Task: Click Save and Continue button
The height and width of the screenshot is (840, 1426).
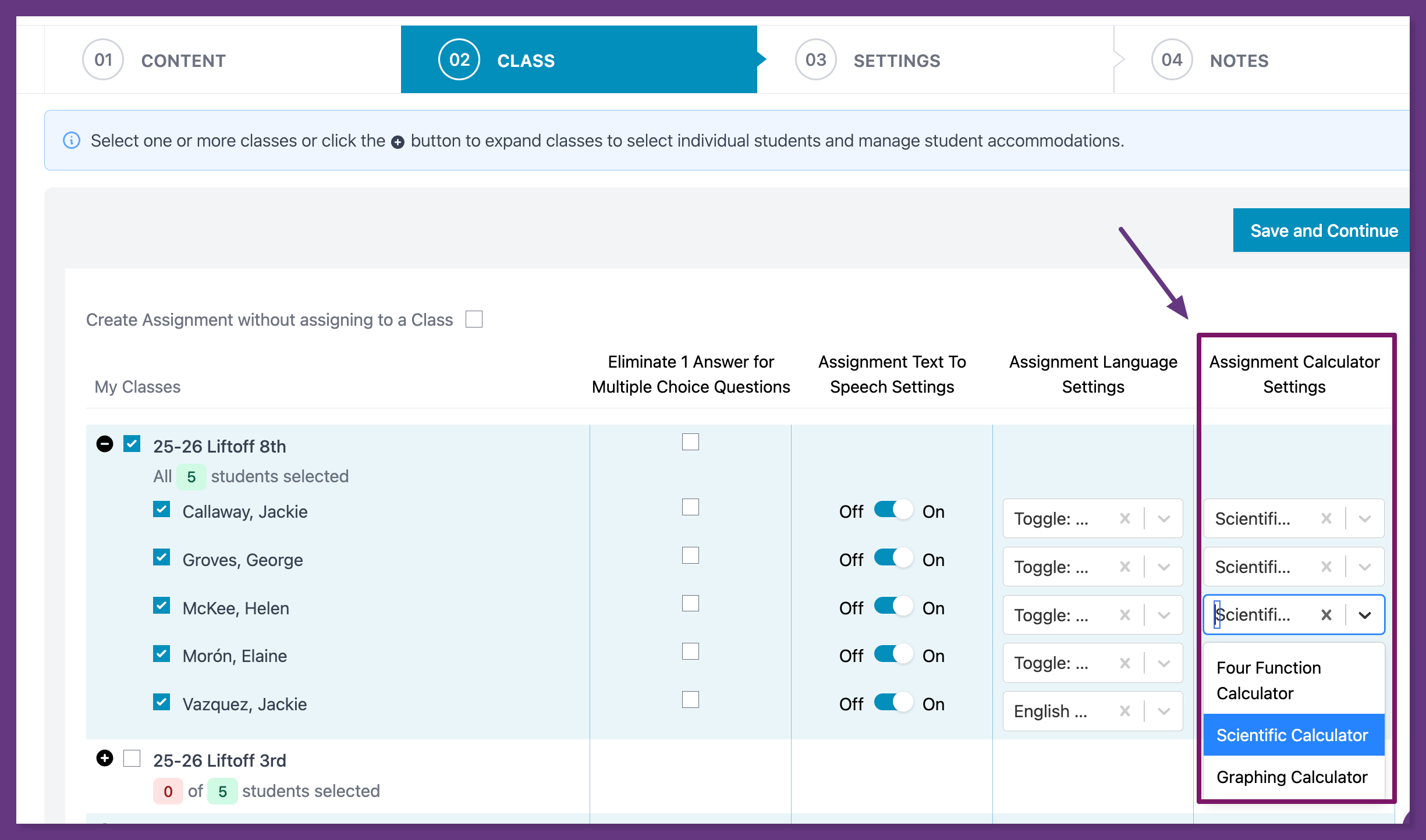Action: pyautogui.click(x=1323, y=230)
